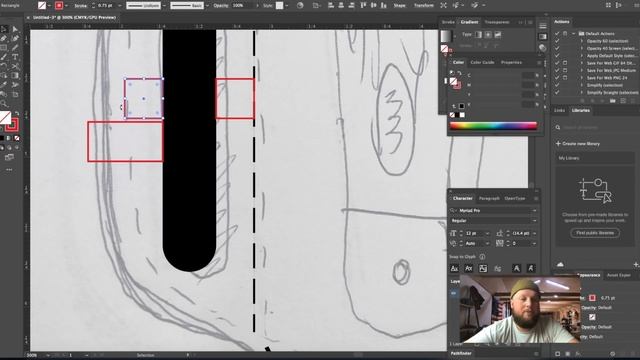Switch to the Links tab
Image resolution: width=640 pixels, height=360 pixels.
pos(560,111)
